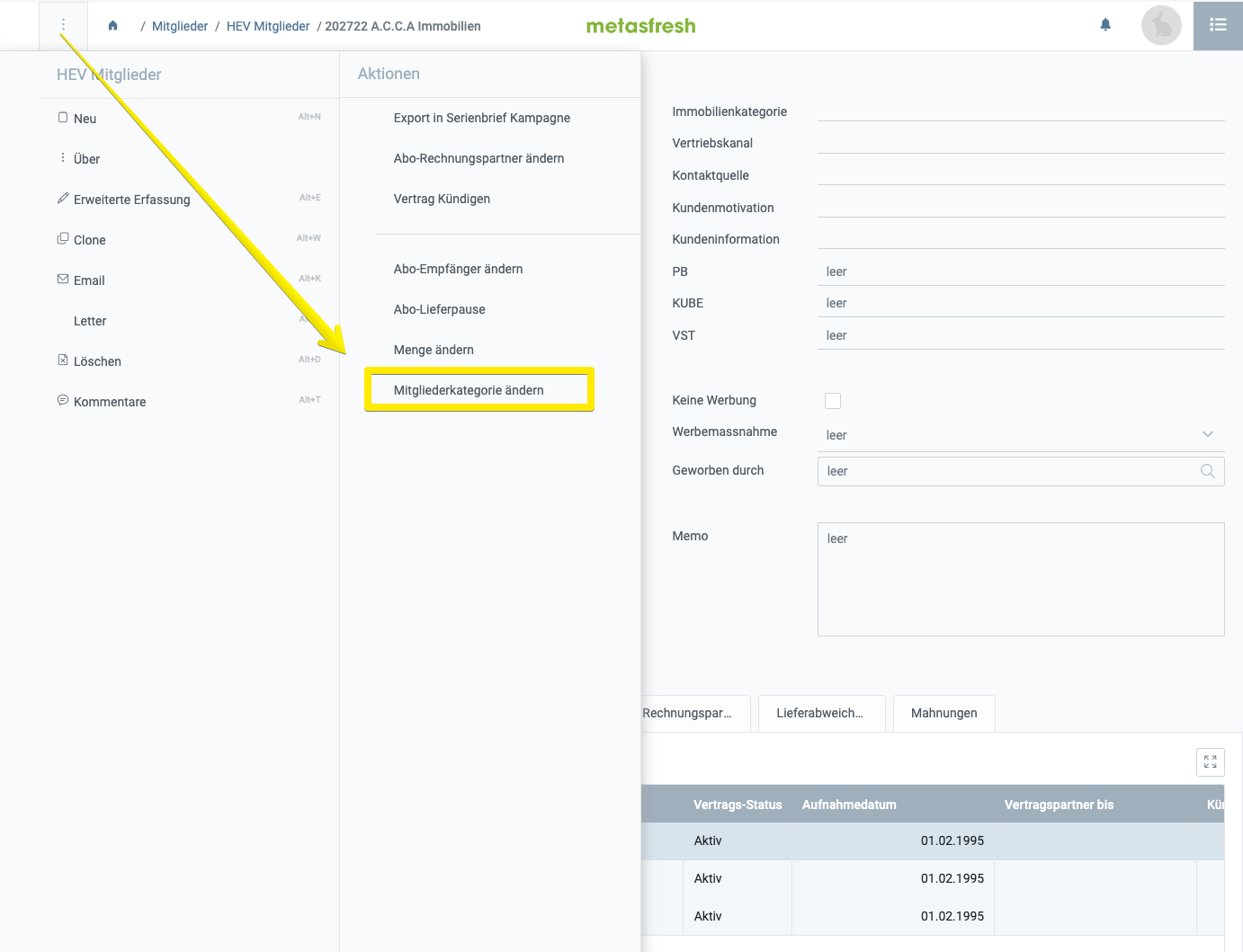Expand table to fullscreen
This screenshot has height=952, width=1243.
point(1211,762)
